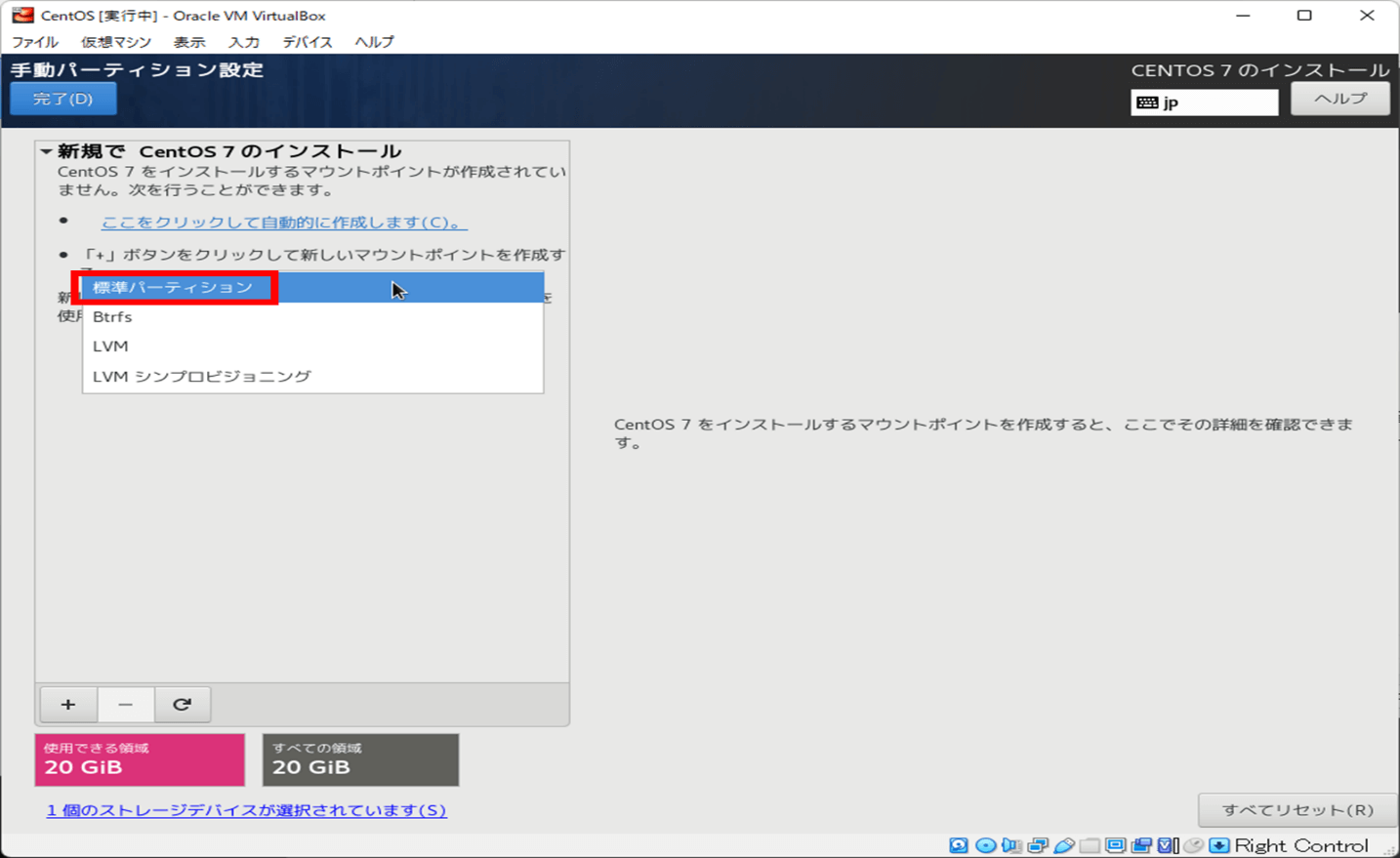Viewport: 1400px width, 858px height.
Task: Close the VirtualBox window
Action: (x=1367, y=16)
